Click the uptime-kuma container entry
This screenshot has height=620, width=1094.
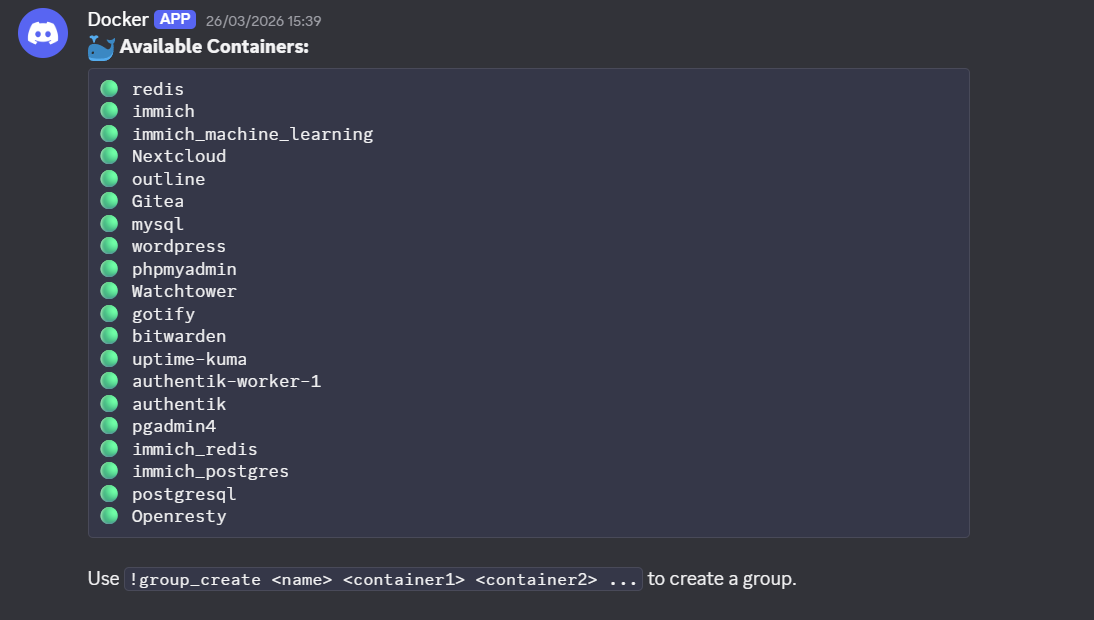(189, 359)
